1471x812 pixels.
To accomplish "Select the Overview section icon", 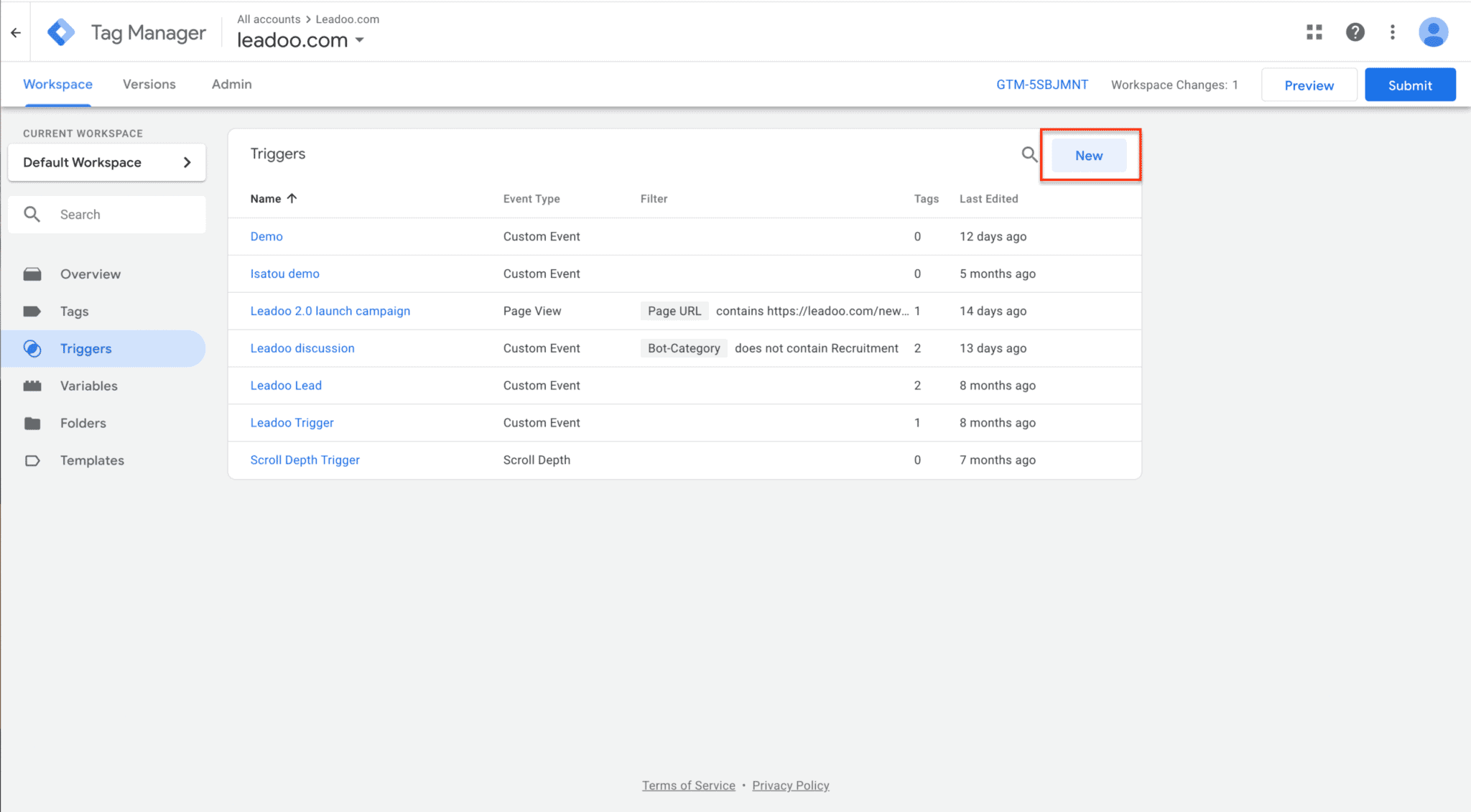I will (33, 274).
